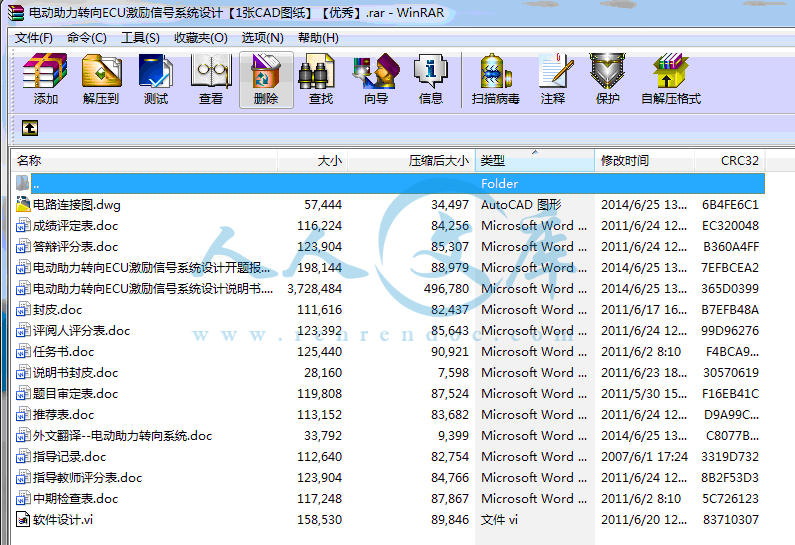Sort by the CRC32 column header

click(730, 161)
